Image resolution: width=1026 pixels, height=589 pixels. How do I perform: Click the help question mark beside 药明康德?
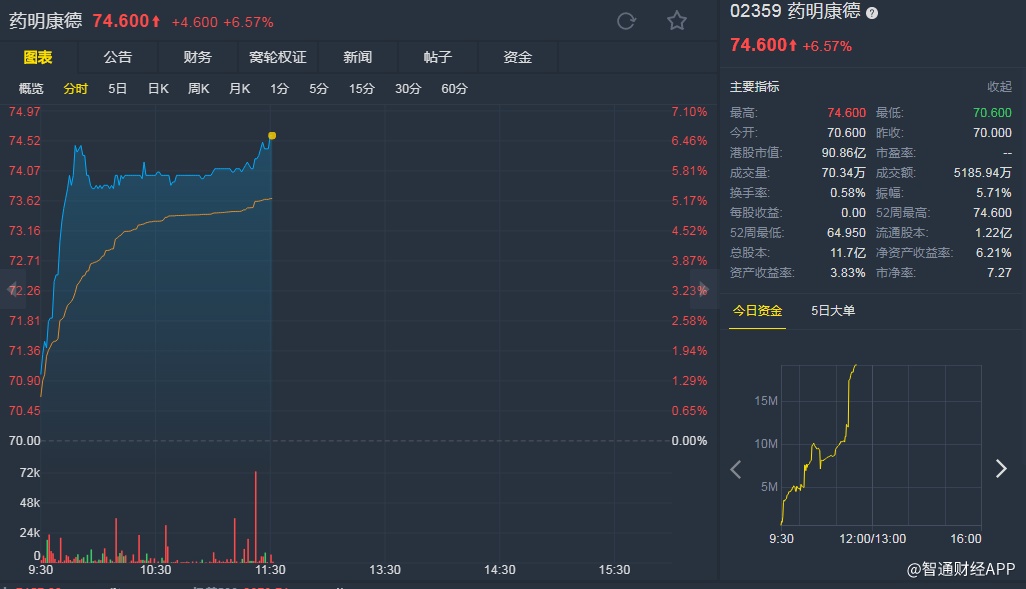click(x=872, y=13)
